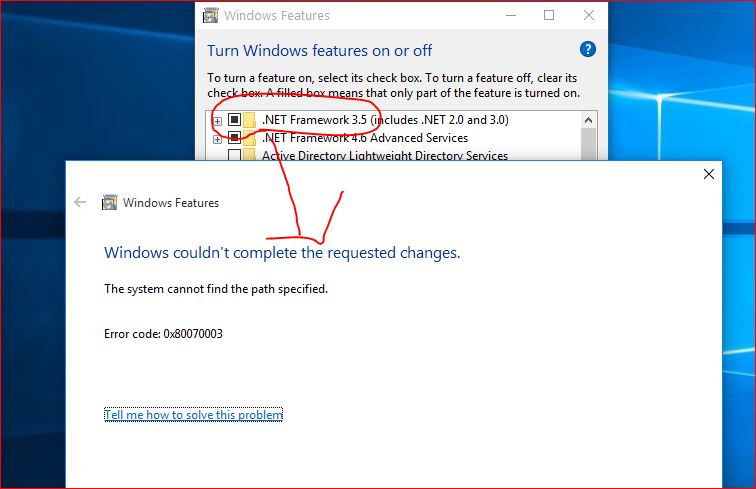Click 'Turn Windows features on or off' heading
Screen dimensions: 756x489
[319, 50]
